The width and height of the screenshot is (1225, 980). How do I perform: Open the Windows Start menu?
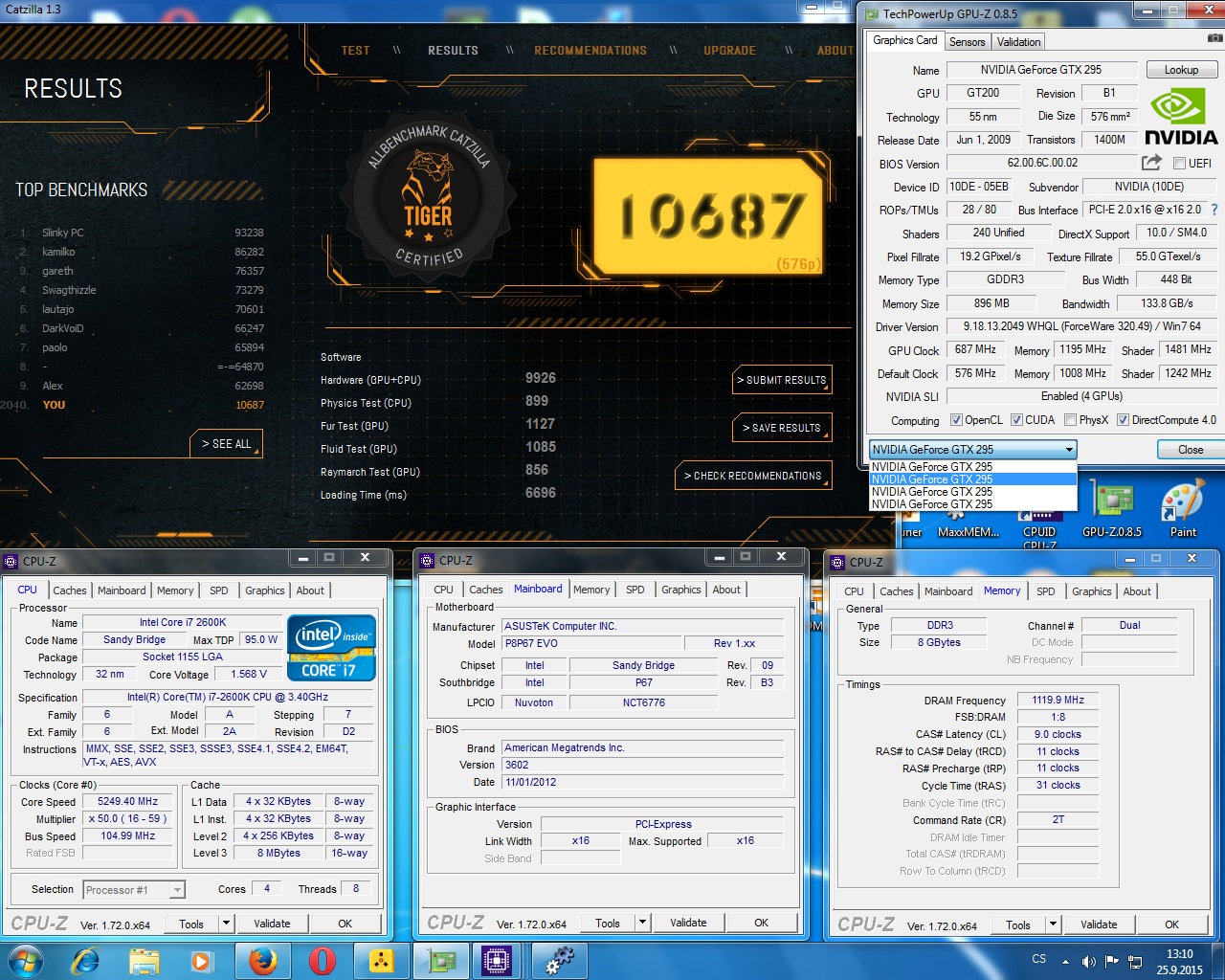point(25,960)
